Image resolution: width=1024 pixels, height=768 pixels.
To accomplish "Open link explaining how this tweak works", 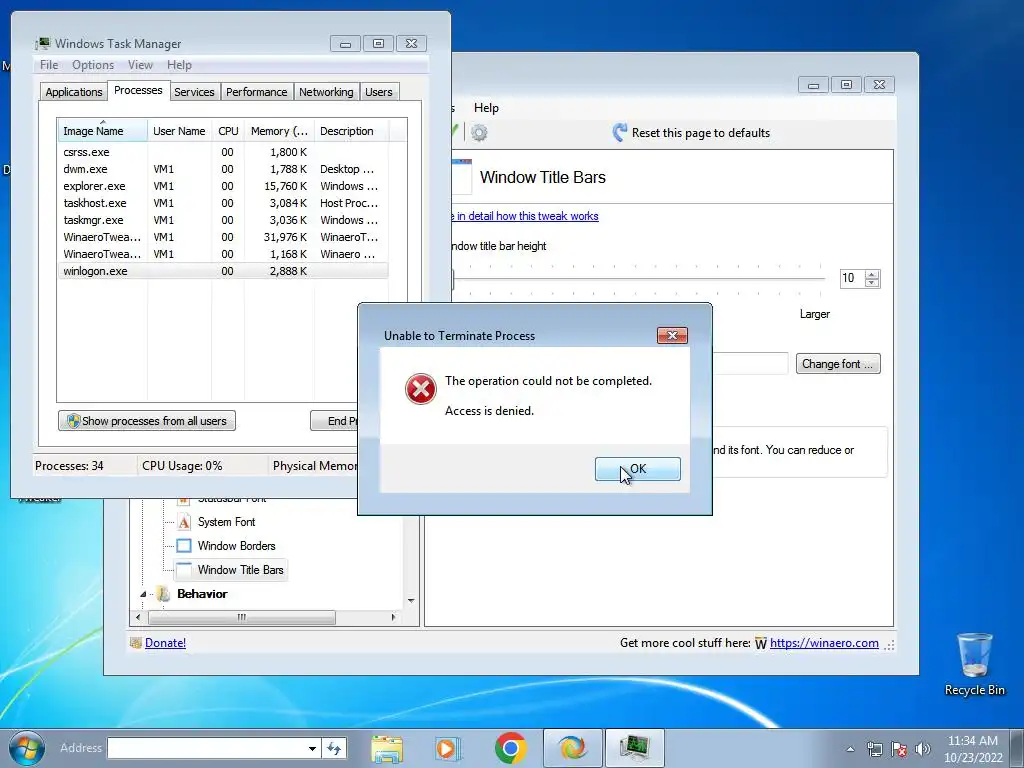I will pos(524,216).
